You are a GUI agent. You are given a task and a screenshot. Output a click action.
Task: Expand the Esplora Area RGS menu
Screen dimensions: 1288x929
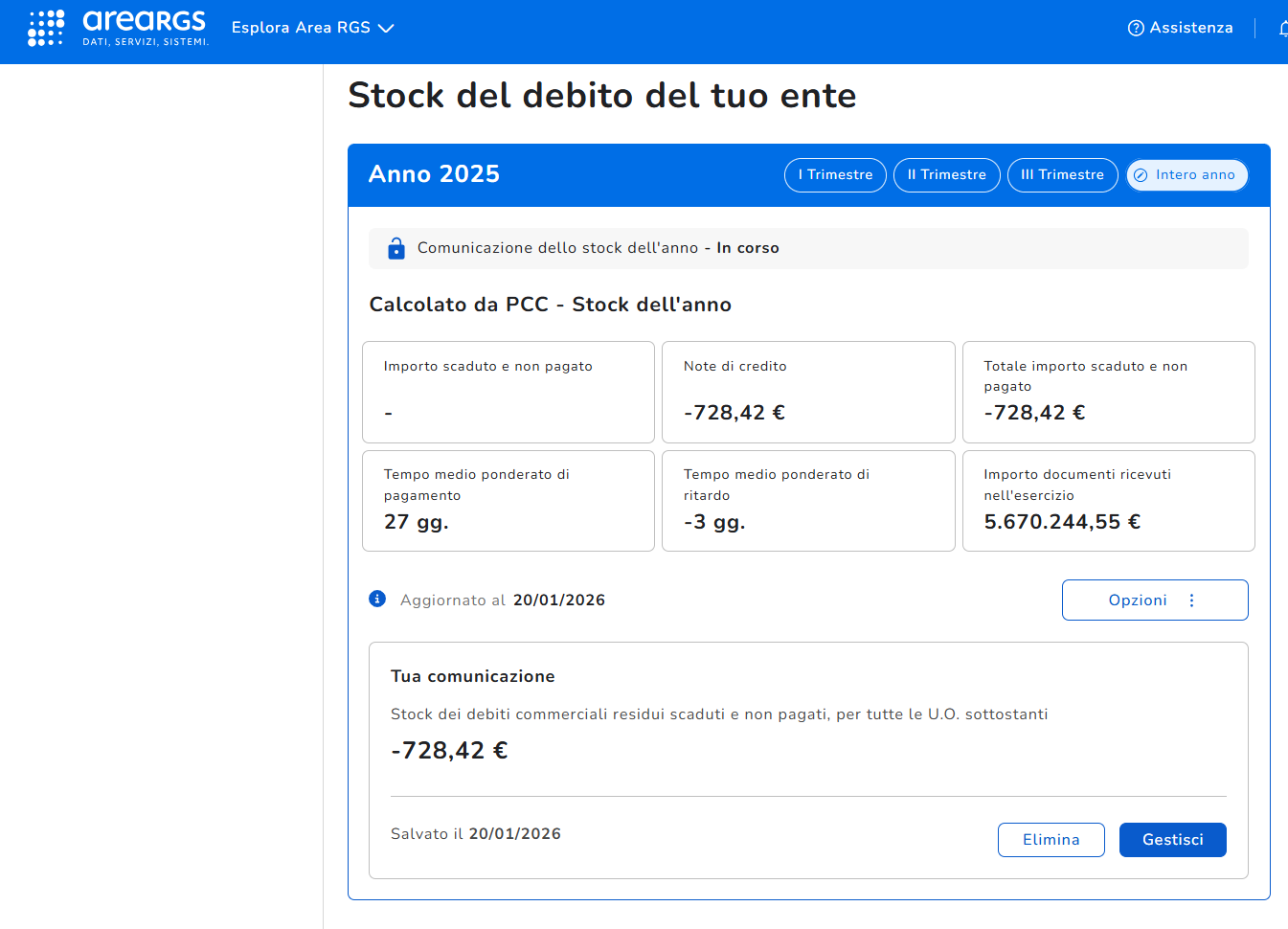[x=312, y=28]
